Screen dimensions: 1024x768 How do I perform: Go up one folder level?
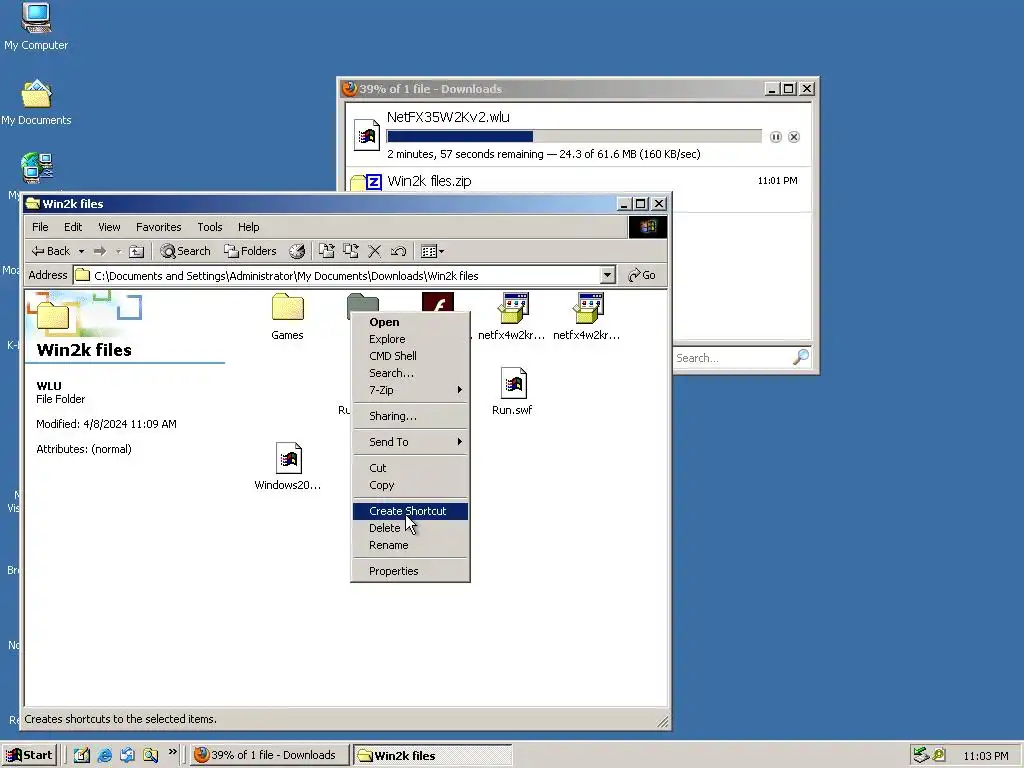(136, 251)
